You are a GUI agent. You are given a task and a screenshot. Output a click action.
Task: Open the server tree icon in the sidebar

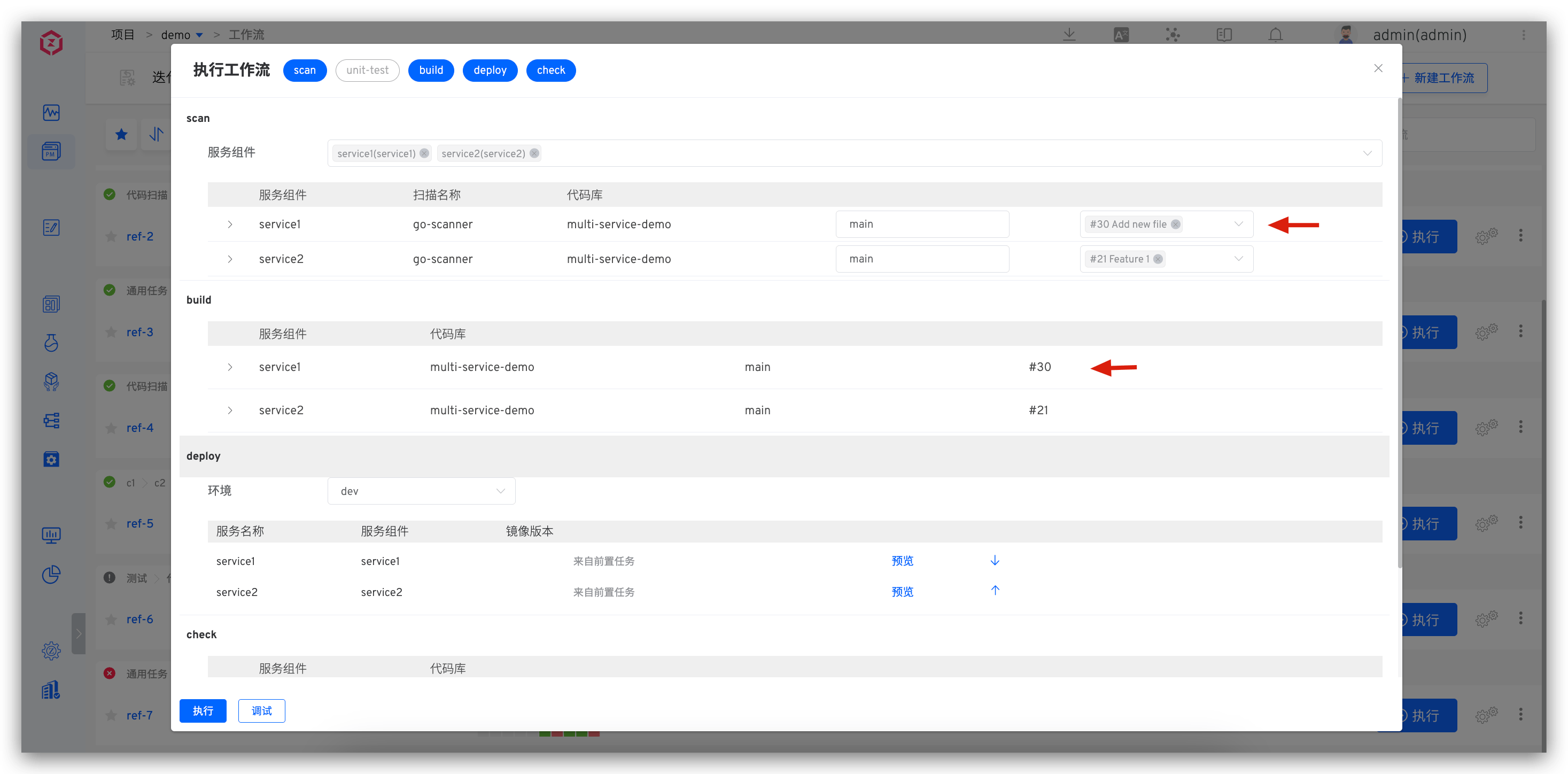coord(51,420)
